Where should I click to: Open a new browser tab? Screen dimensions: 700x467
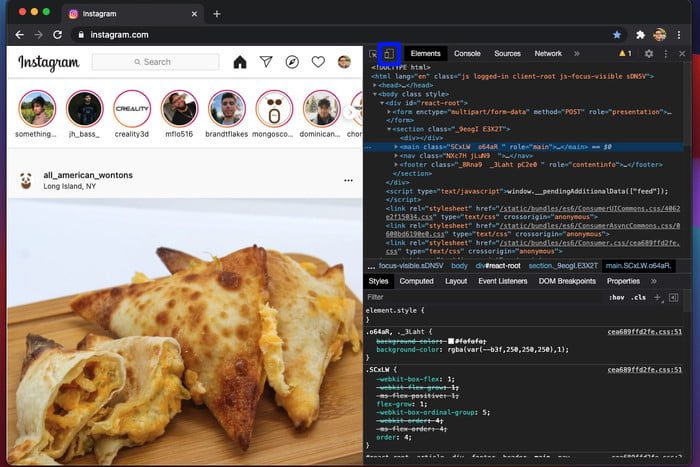click(x=217, y=14)
